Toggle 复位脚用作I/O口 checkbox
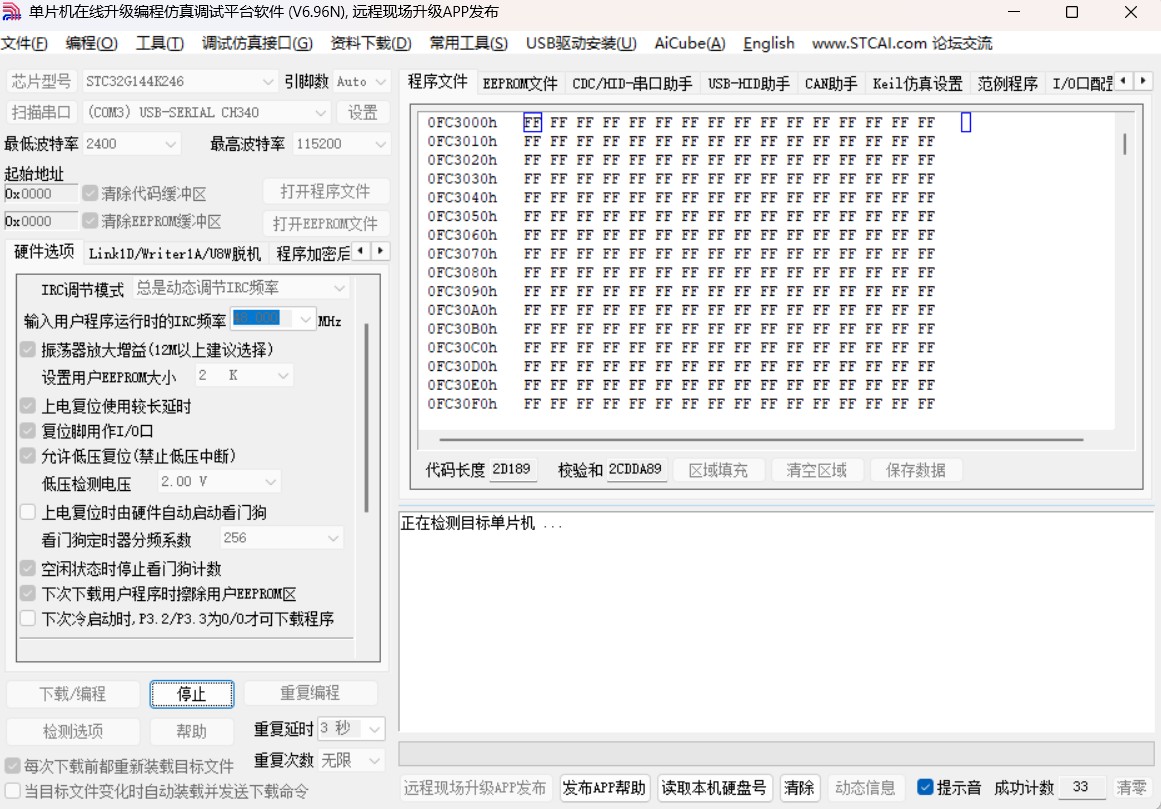Screen dimensions: 1161x809 28,431
